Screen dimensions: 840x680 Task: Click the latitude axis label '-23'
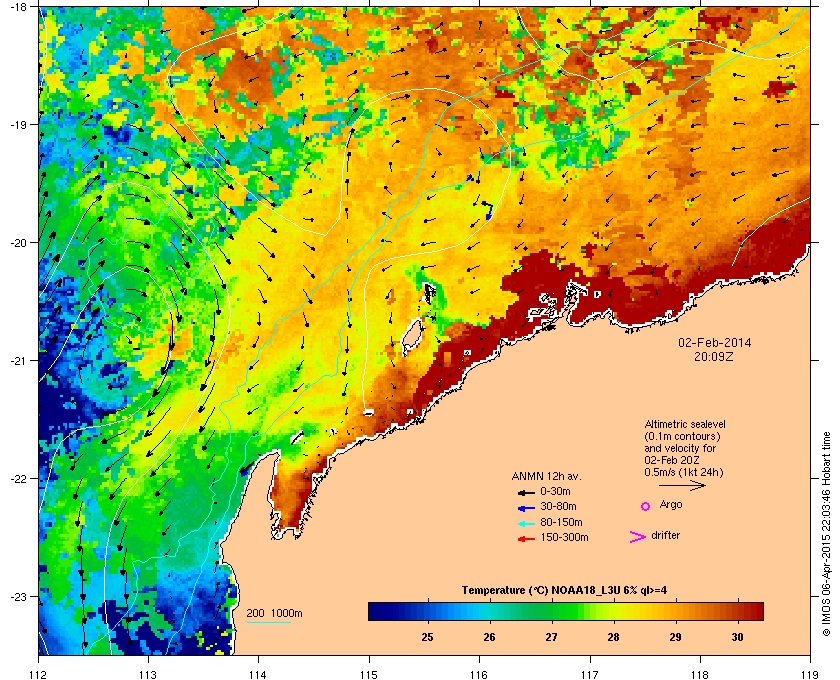19,596
